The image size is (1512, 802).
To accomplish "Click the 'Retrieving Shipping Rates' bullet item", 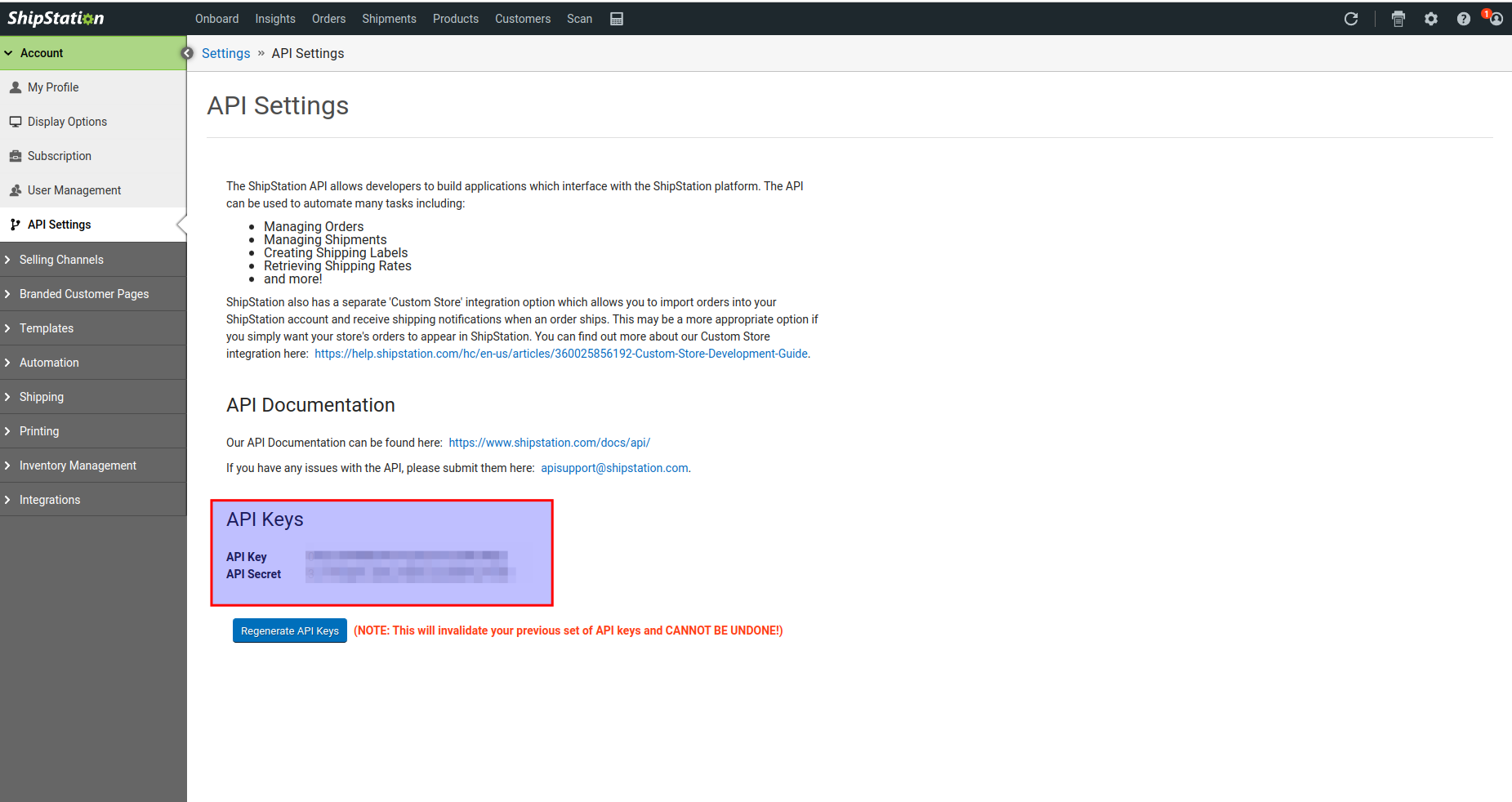I will pos(337,265).
